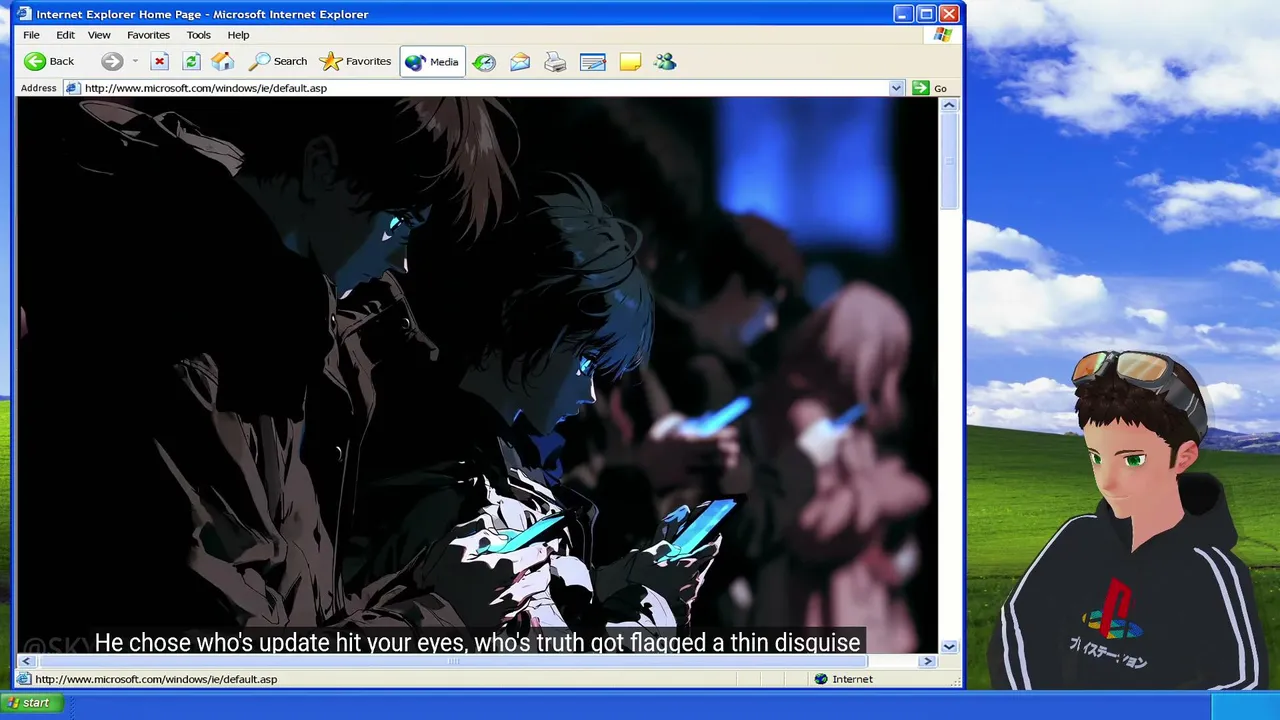
Task: Click the grey Forward arrow button
Action: pyautogui.click(x=112, y=62)
